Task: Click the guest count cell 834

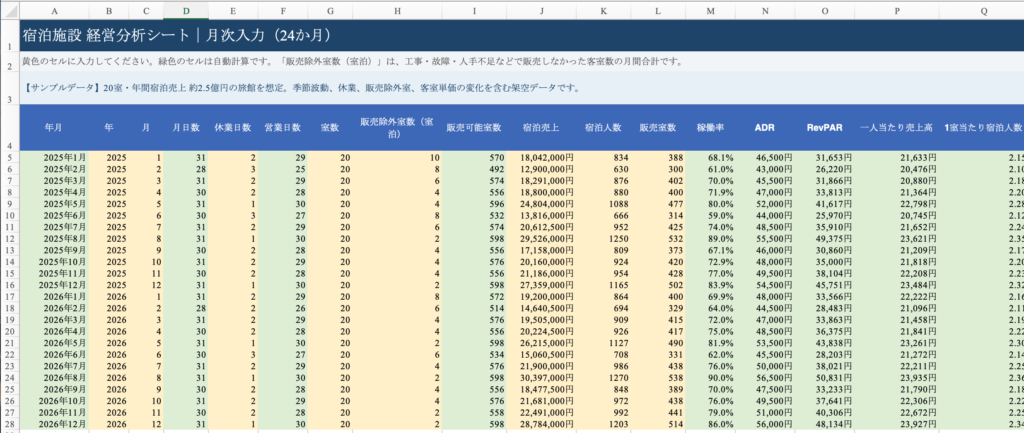Action: (x=603, y=157)
